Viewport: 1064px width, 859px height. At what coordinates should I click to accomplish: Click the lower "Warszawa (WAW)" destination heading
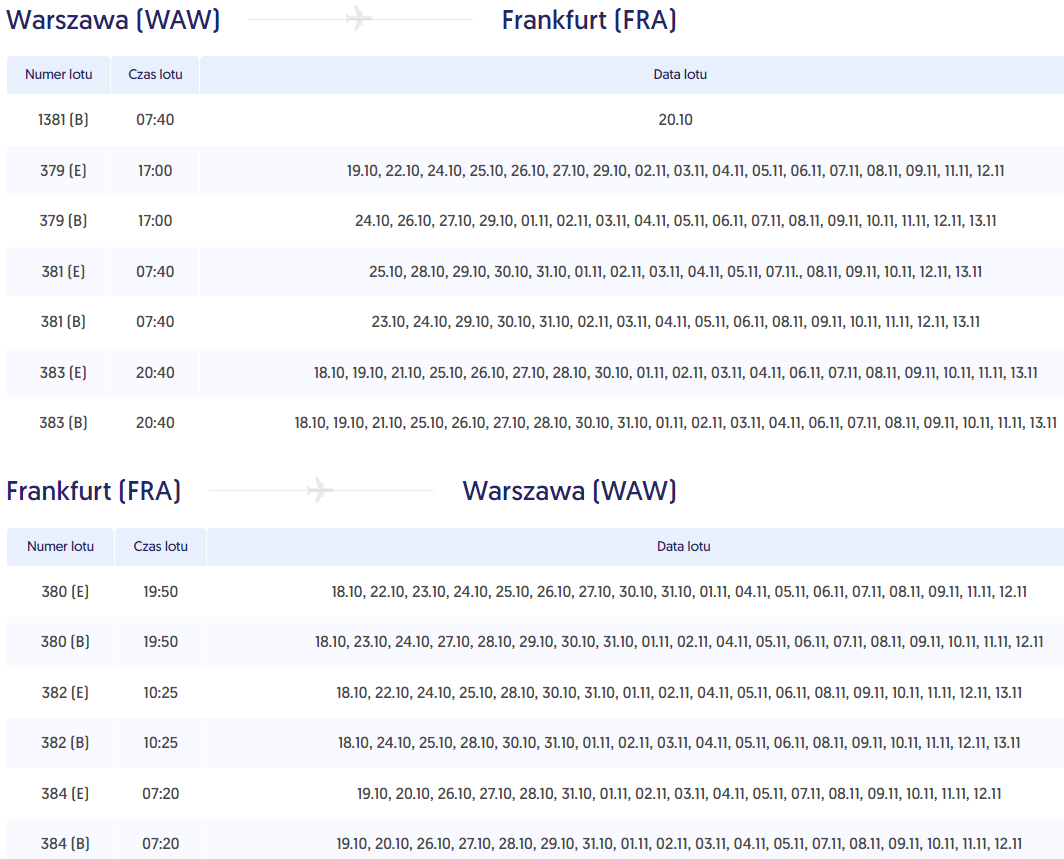point(569,491)
